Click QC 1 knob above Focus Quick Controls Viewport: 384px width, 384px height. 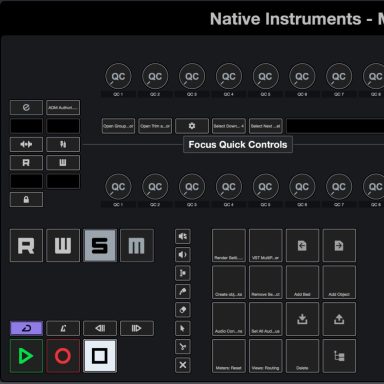pos(118,76)
